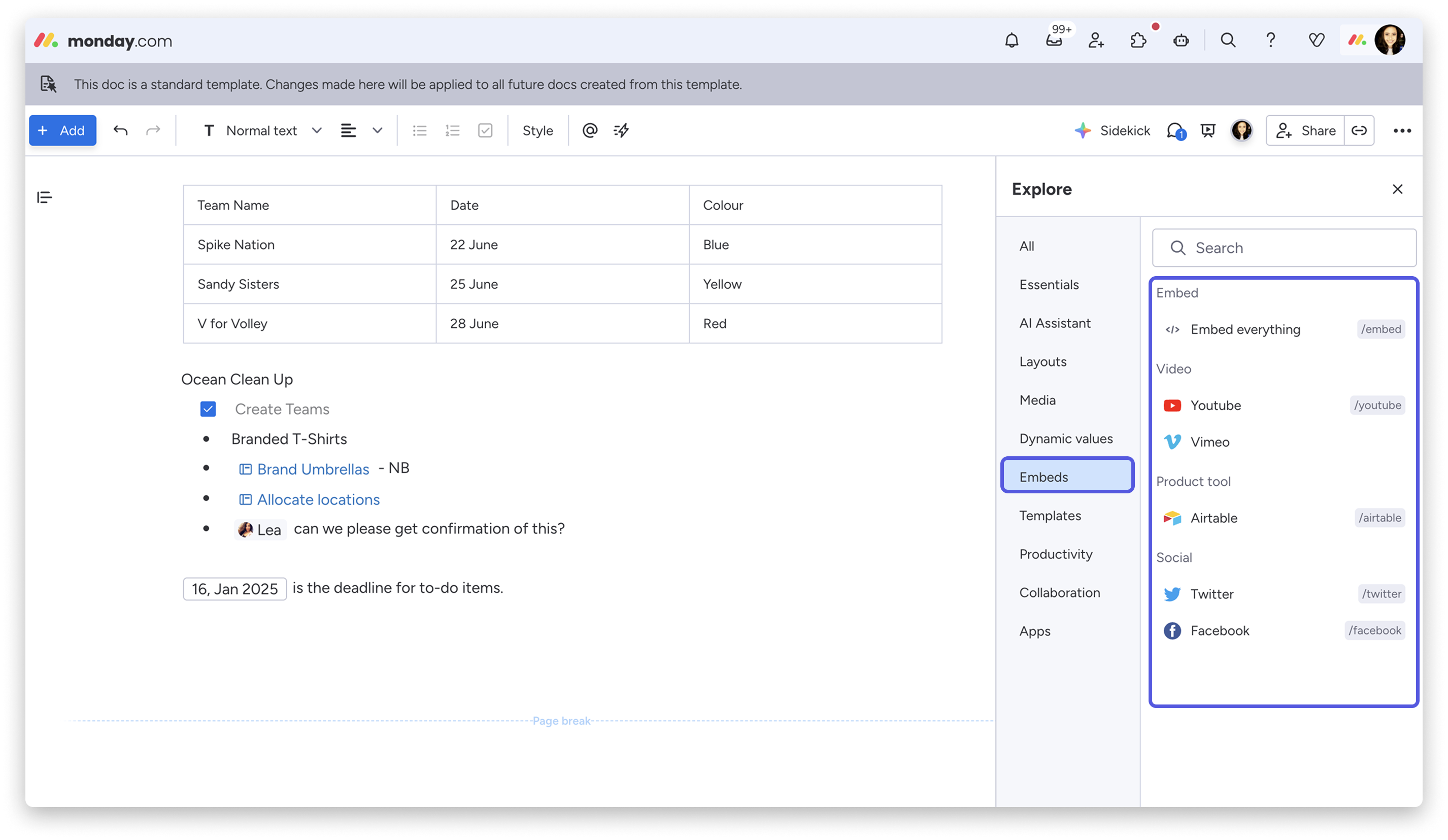Copy doc link with chain icon
The image size is (1448, 840).
(1359, 130)
